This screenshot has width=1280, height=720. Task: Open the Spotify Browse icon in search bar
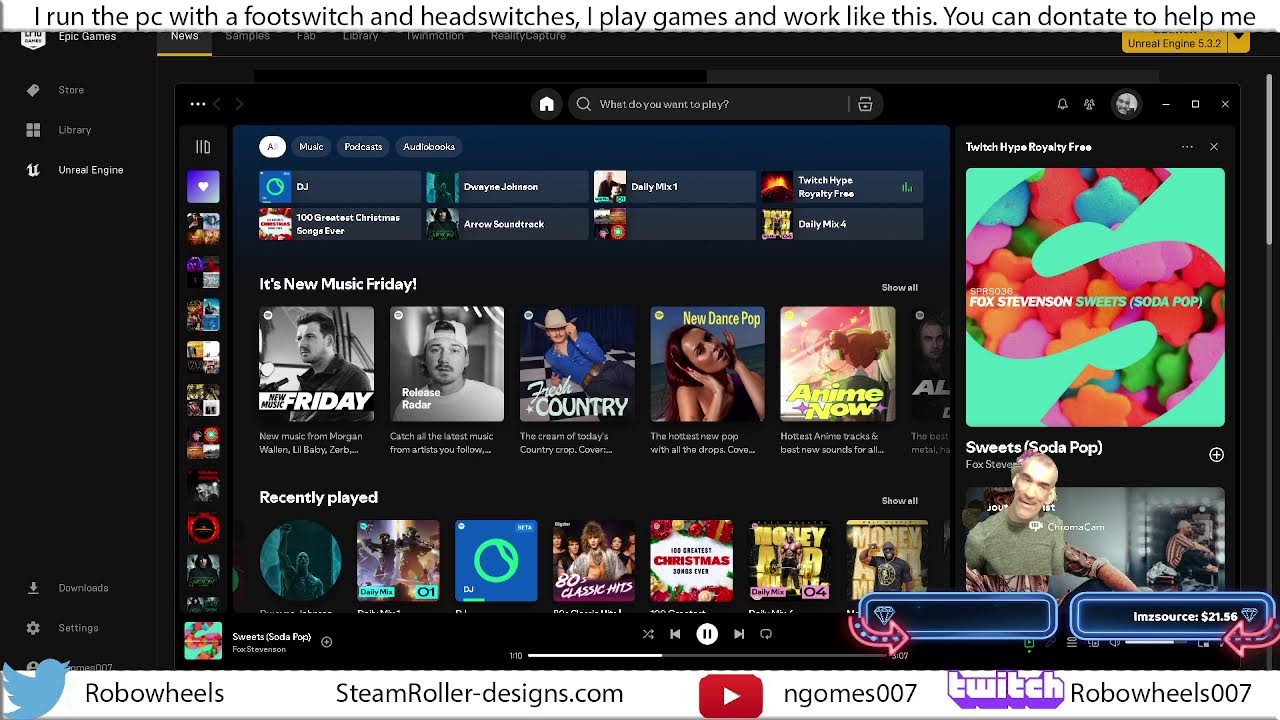(x=865, y=104)
